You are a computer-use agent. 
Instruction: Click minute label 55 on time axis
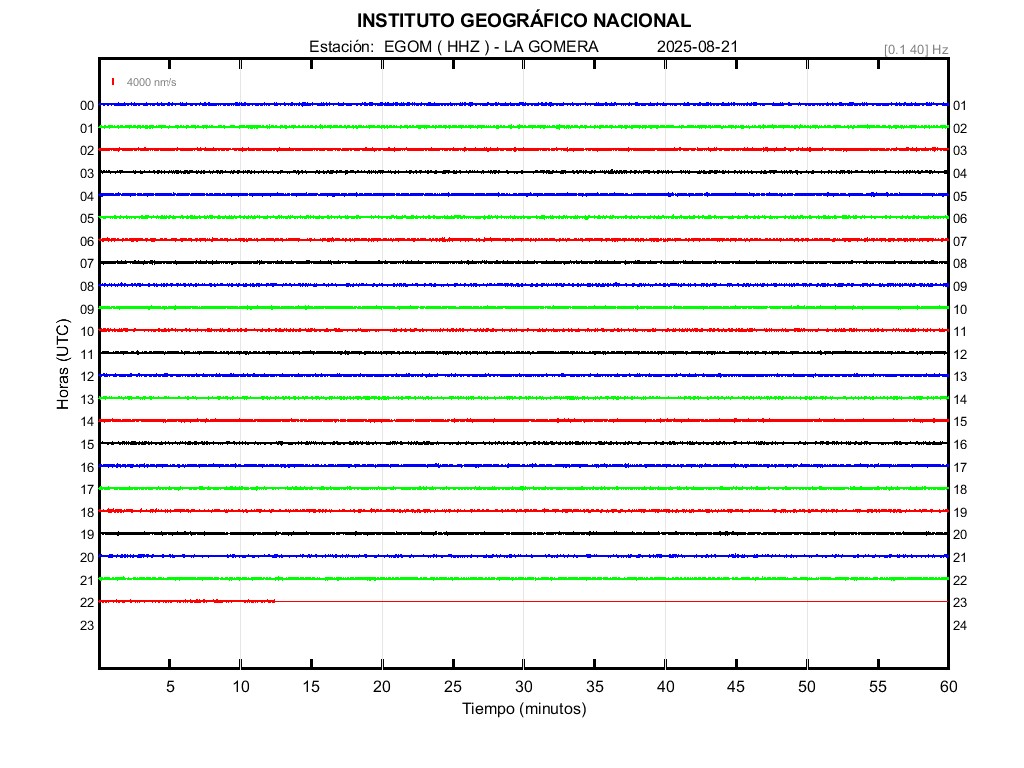point(878,686)
